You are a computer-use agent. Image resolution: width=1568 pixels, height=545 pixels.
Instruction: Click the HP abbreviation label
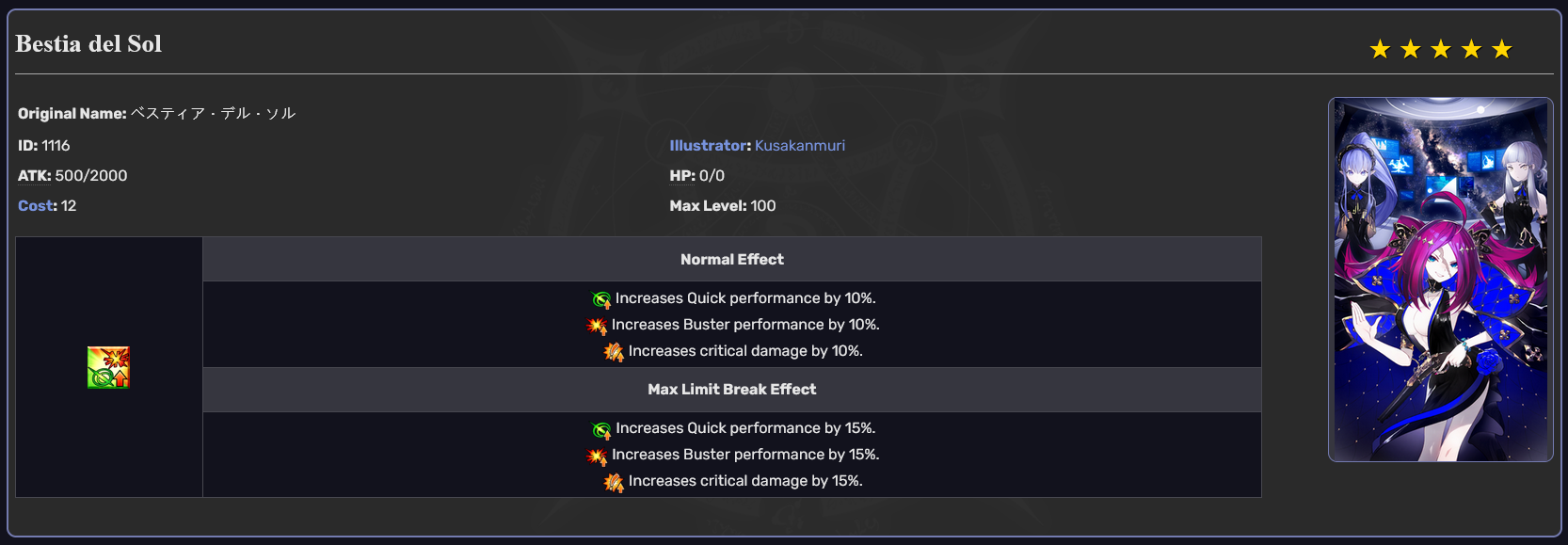[680, 175]
